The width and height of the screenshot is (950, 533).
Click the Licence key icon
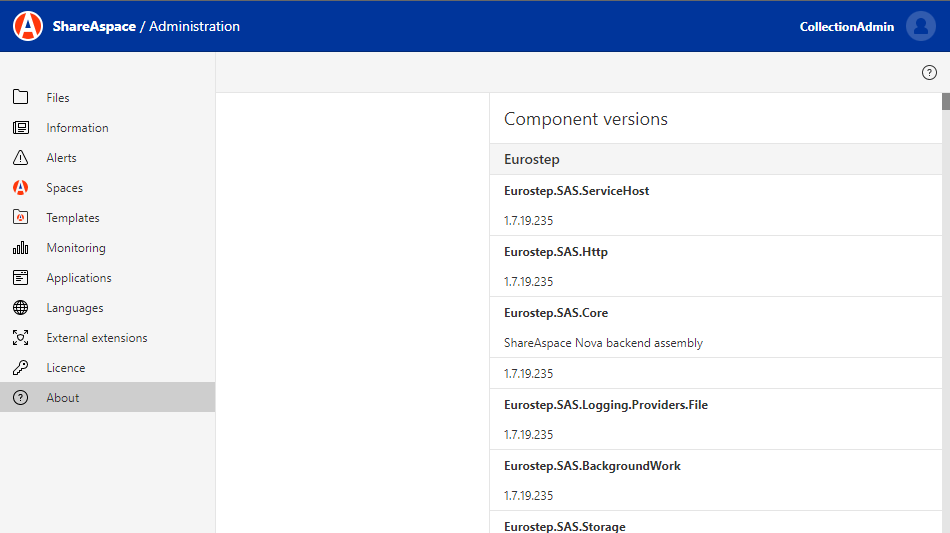tap(20, 367)
